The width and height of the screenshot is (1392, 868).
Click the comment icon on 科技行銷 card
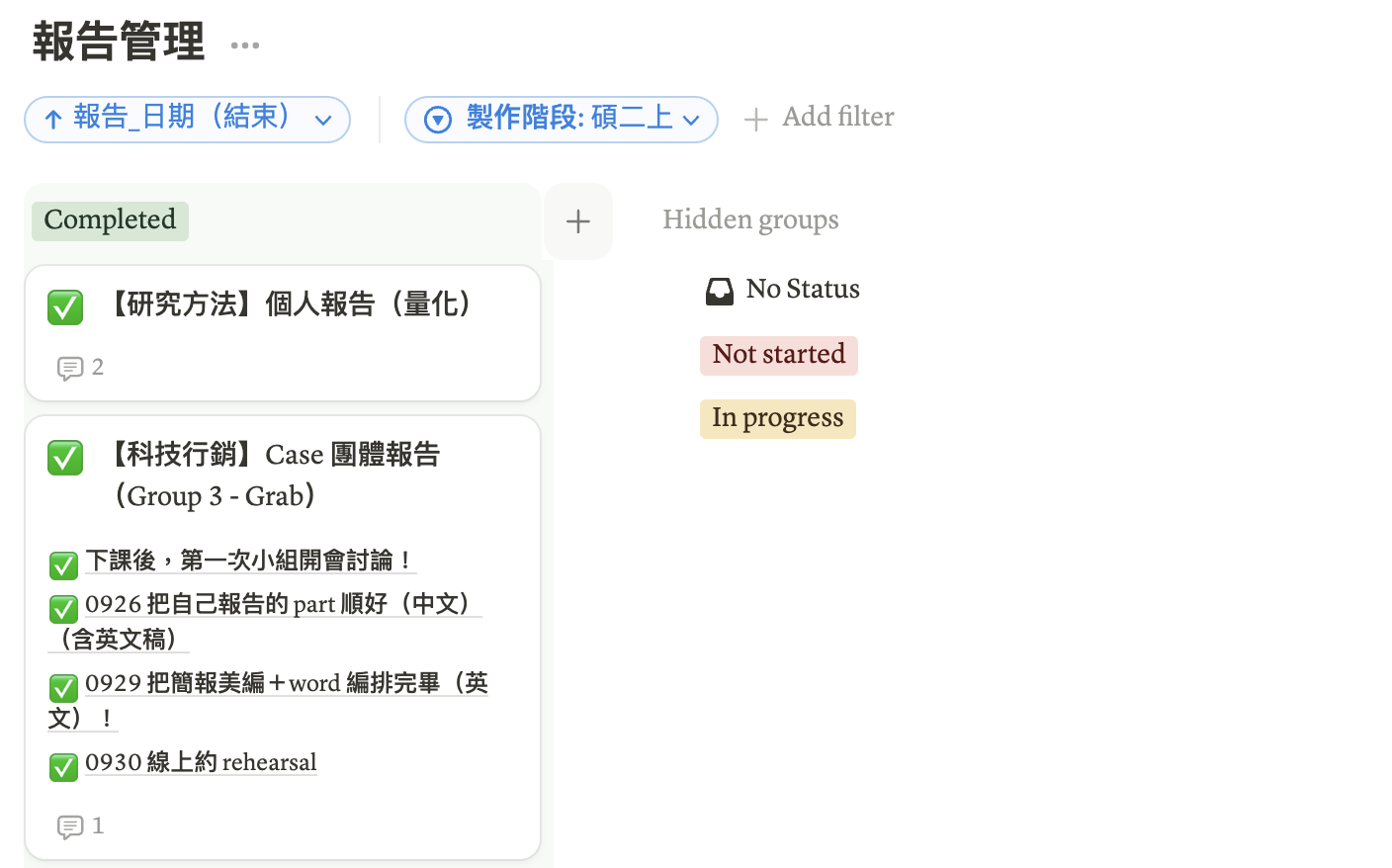[69, 826]
